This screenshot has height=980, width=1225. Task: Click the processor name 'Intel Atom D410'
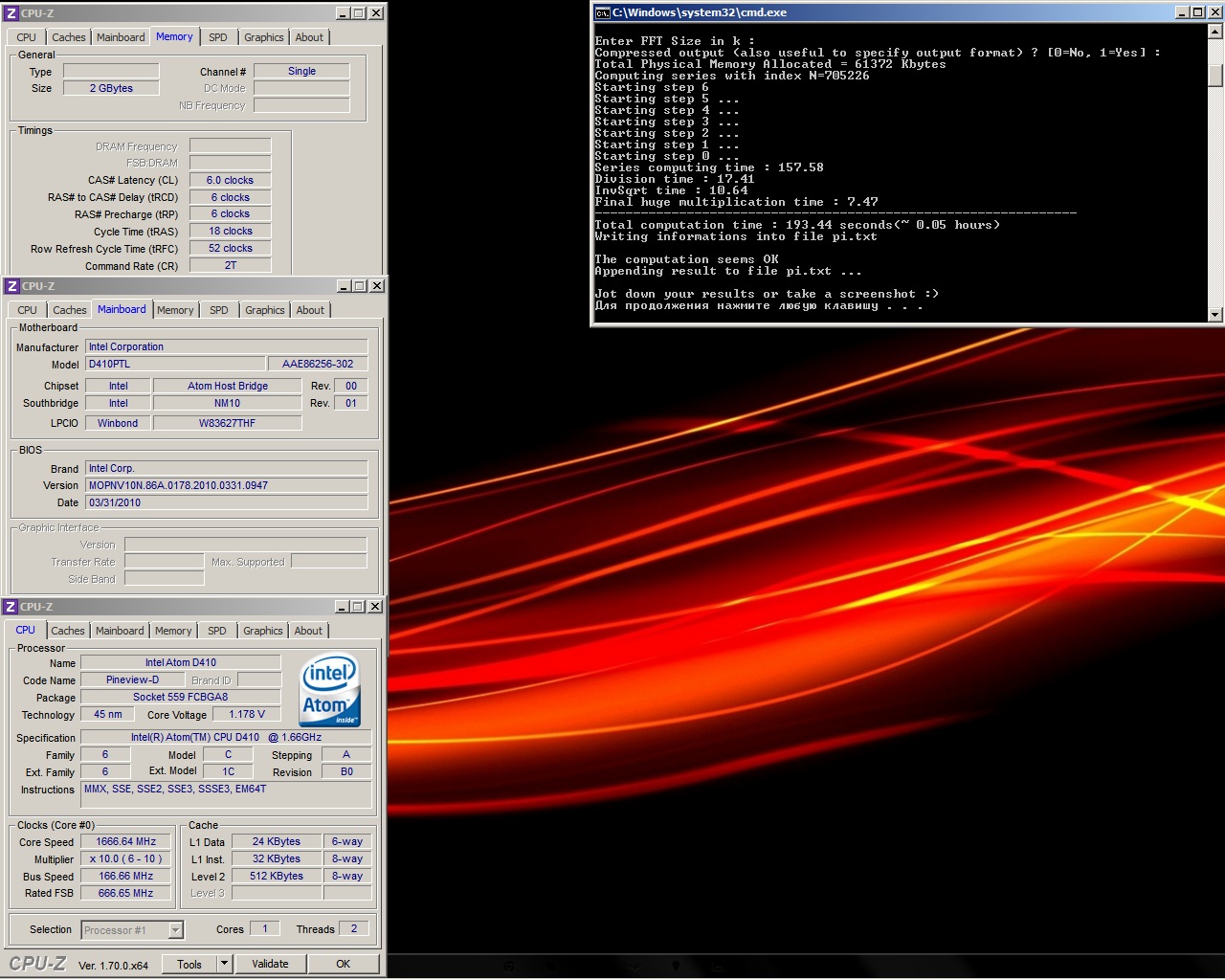(181, 662)
